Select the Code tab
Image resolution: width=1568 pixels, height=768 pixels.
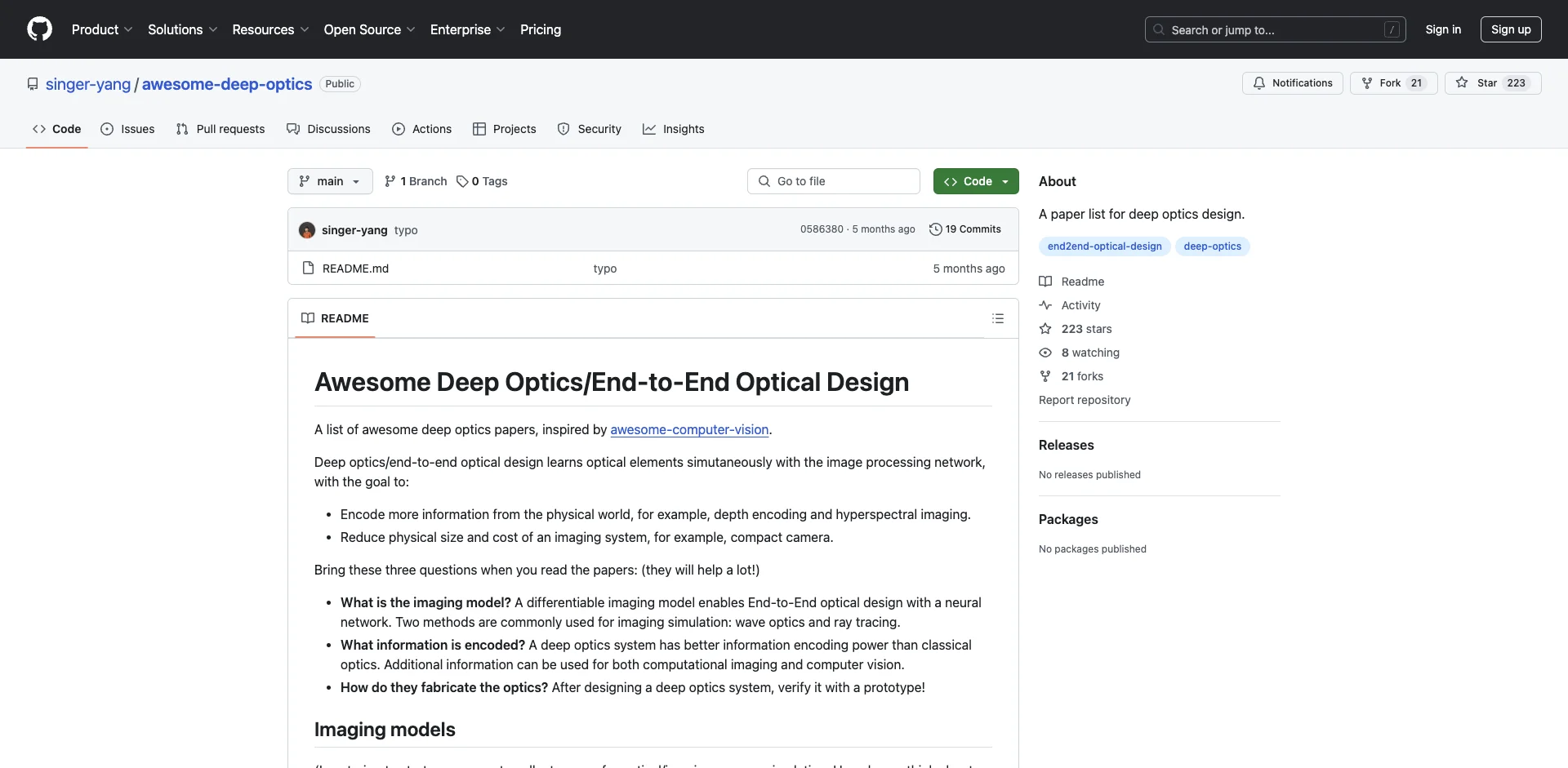pyautogui.click(x=57, y=129)
